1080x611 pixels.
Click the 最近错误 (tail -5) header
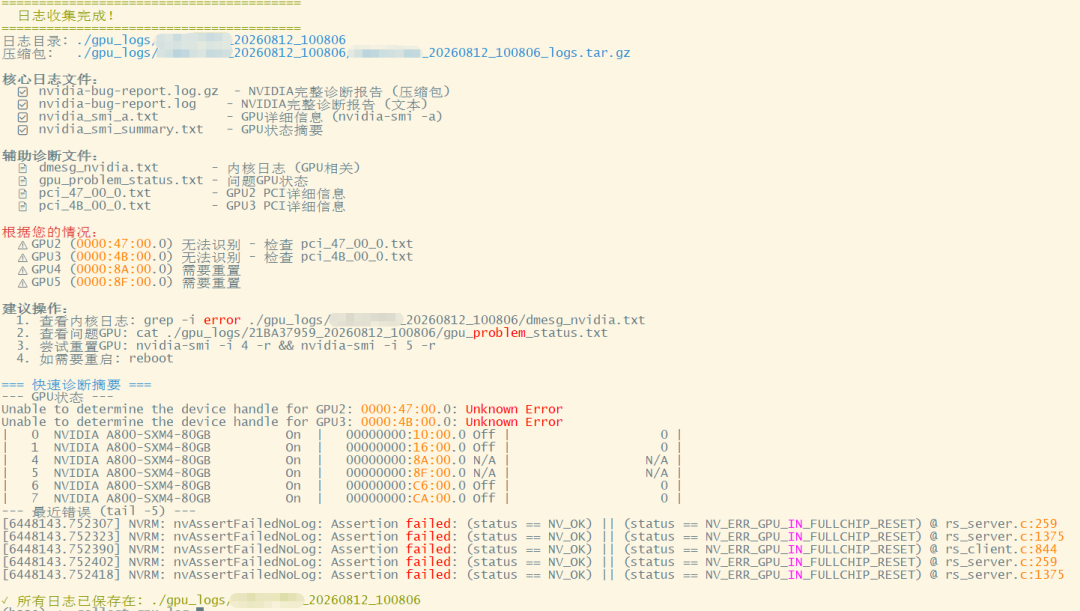coord(98,511)
